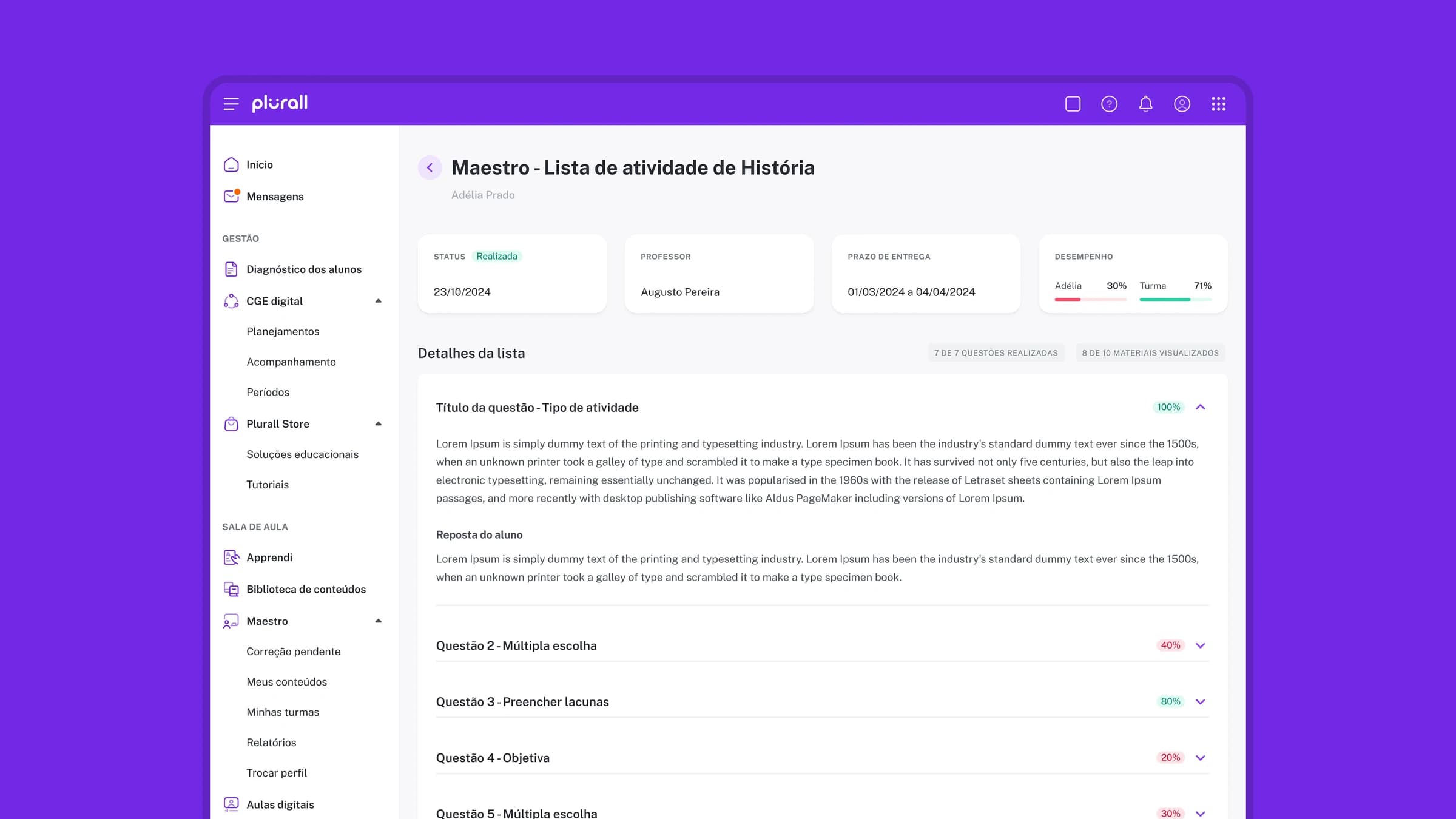1456x819 pixels.
Task: Collapse the first question chevron
Action: tap(1200, 407)
